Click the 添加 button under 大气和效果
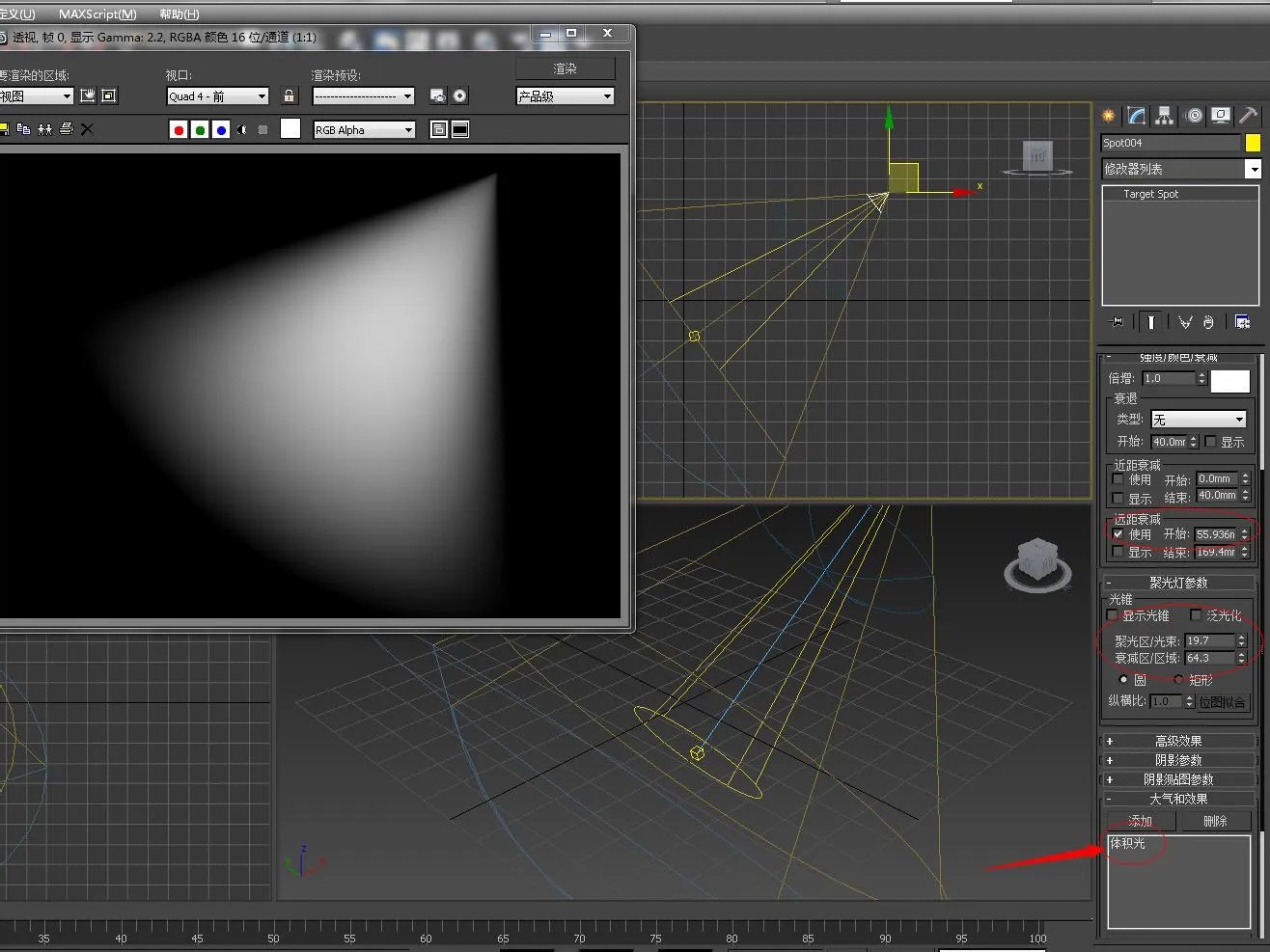This screenshot has height=952, width=1270. (x=1141, y=821)
